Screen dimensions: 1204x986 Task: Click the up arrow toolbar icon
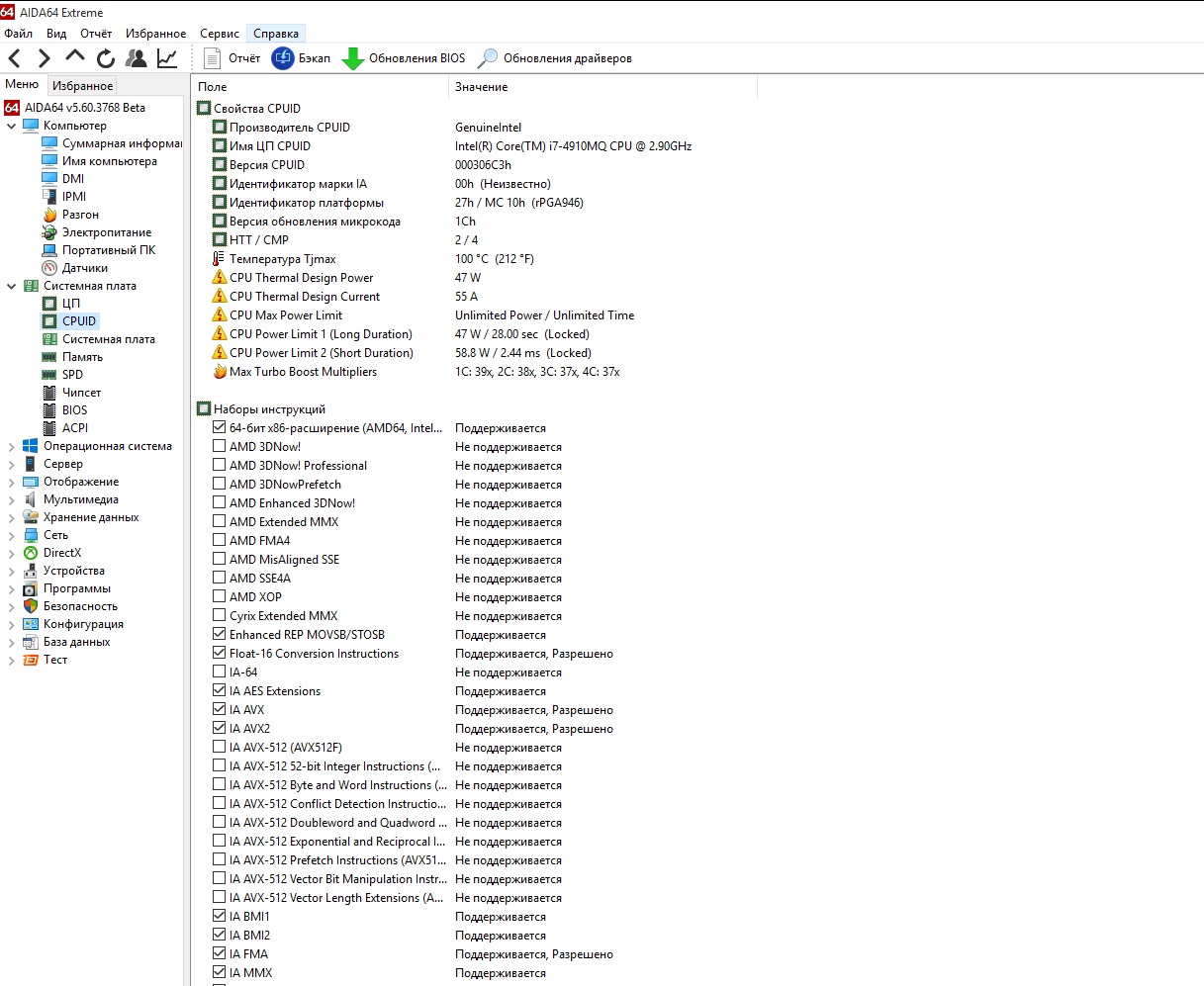coord(75,57)
